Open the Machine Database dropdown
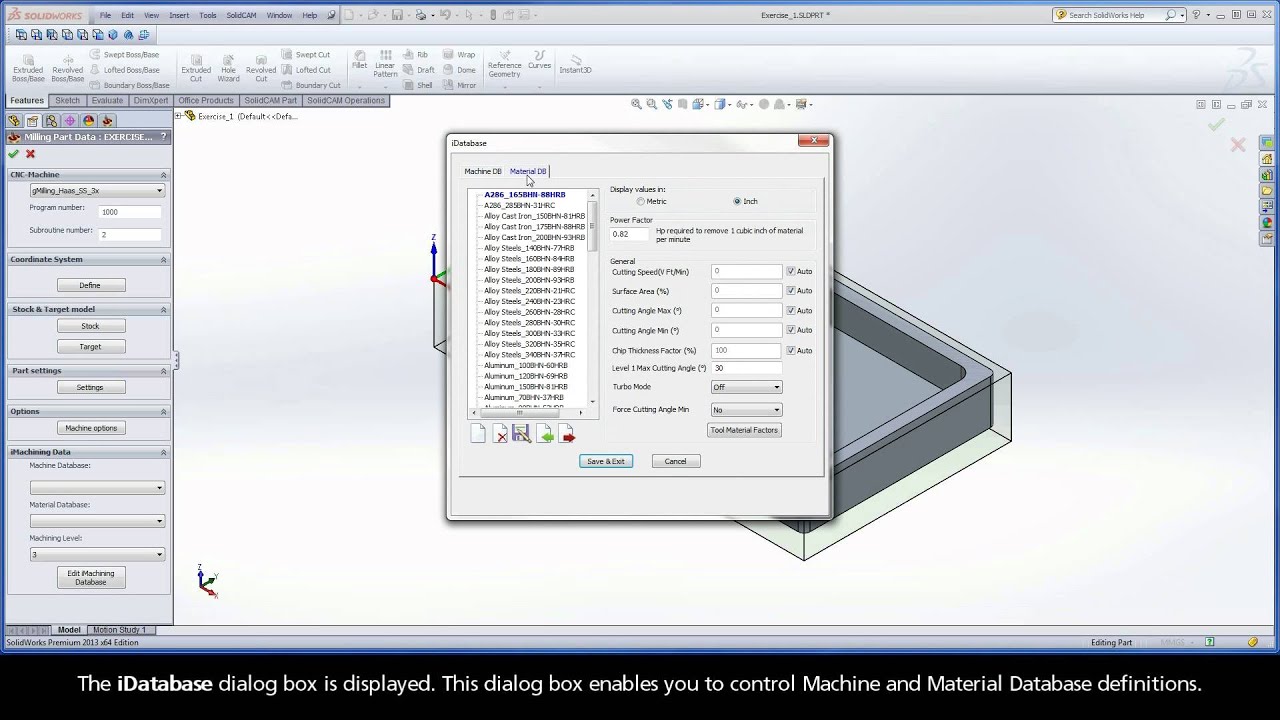The width and height of the screenshot is (1280, 720). click(97, 488)
